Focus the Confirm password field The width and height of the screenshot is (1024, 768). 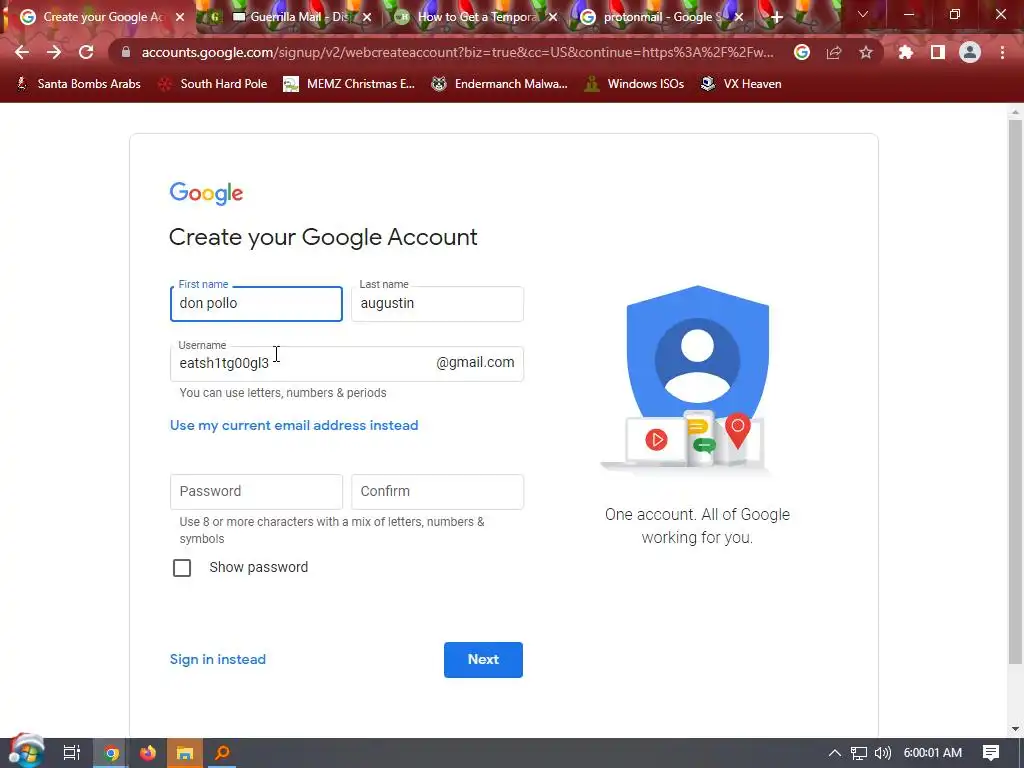437,492
